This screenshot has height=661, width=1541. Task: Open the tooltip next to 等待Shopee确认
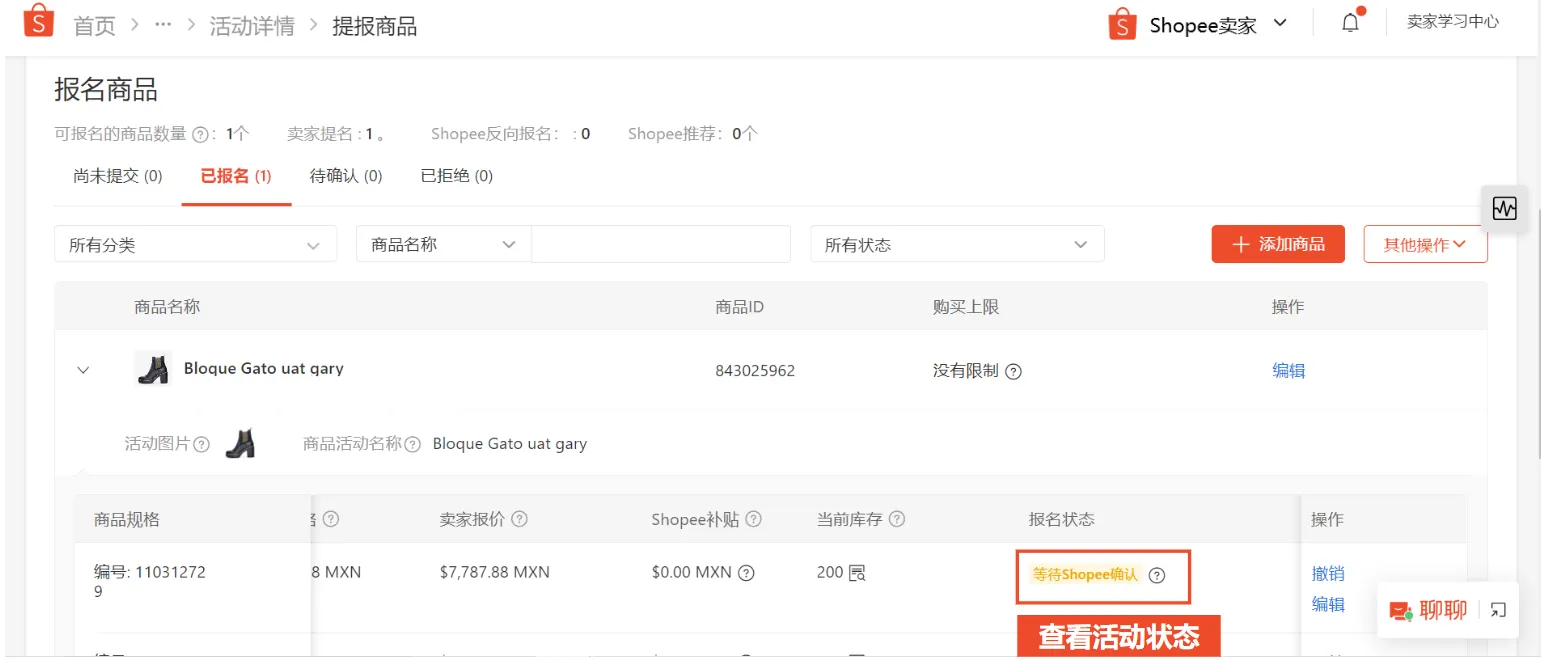1158,575
